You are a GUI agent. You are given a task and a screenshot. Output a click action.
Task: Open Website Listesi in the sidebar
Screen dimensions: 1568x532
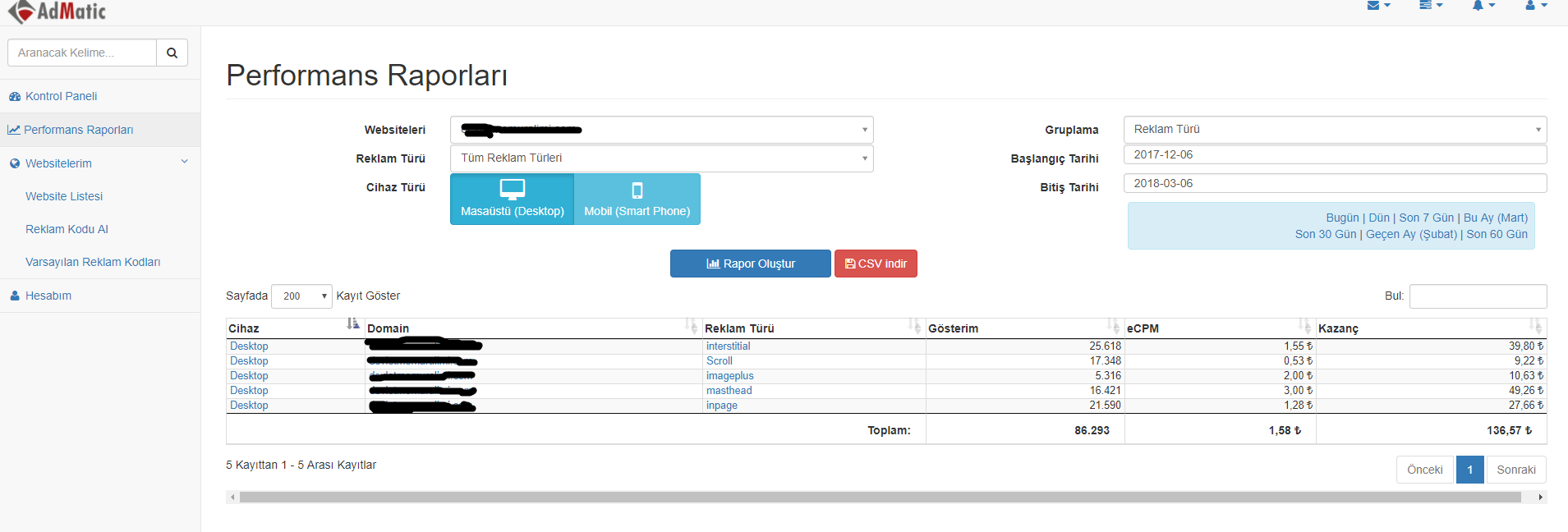tap(64, 196)
